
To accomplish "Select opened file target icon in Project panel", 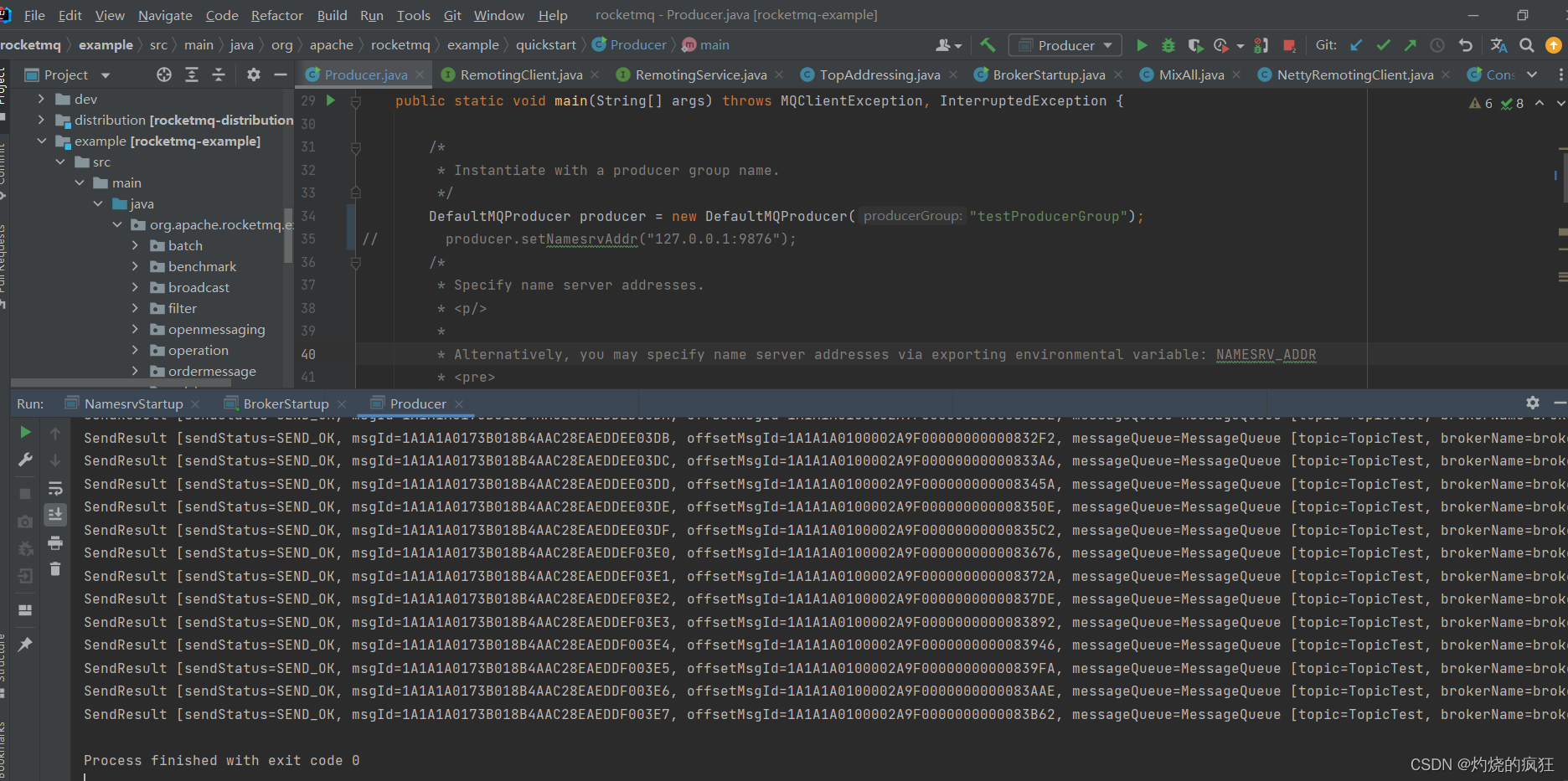I will point(164,75).
